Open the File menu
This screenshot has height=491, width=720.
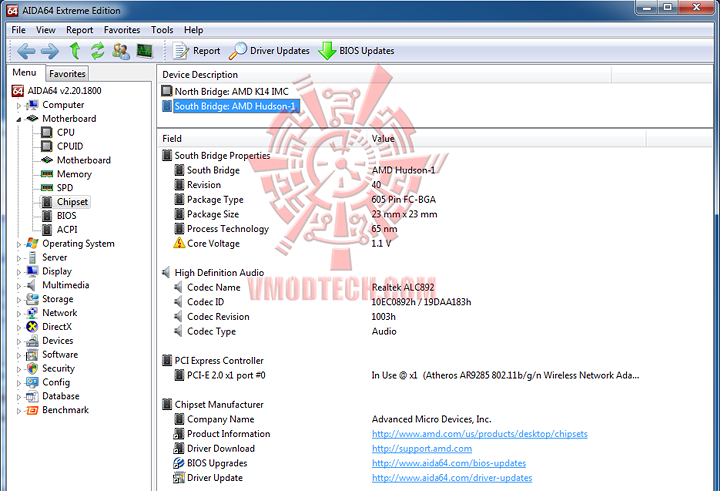pyautogui.click(x=18, y=30)
